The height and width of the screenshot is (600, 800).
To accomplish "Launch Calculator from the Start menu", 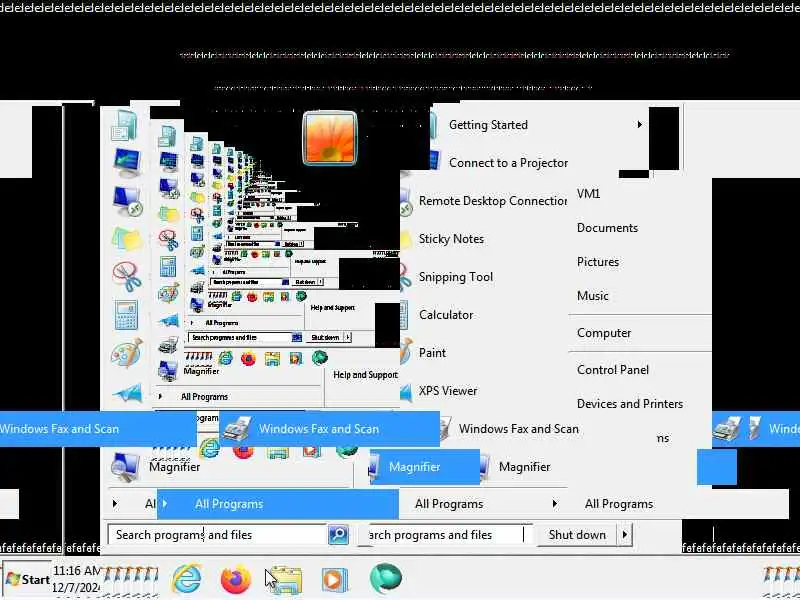I will (x=446, y=315).
